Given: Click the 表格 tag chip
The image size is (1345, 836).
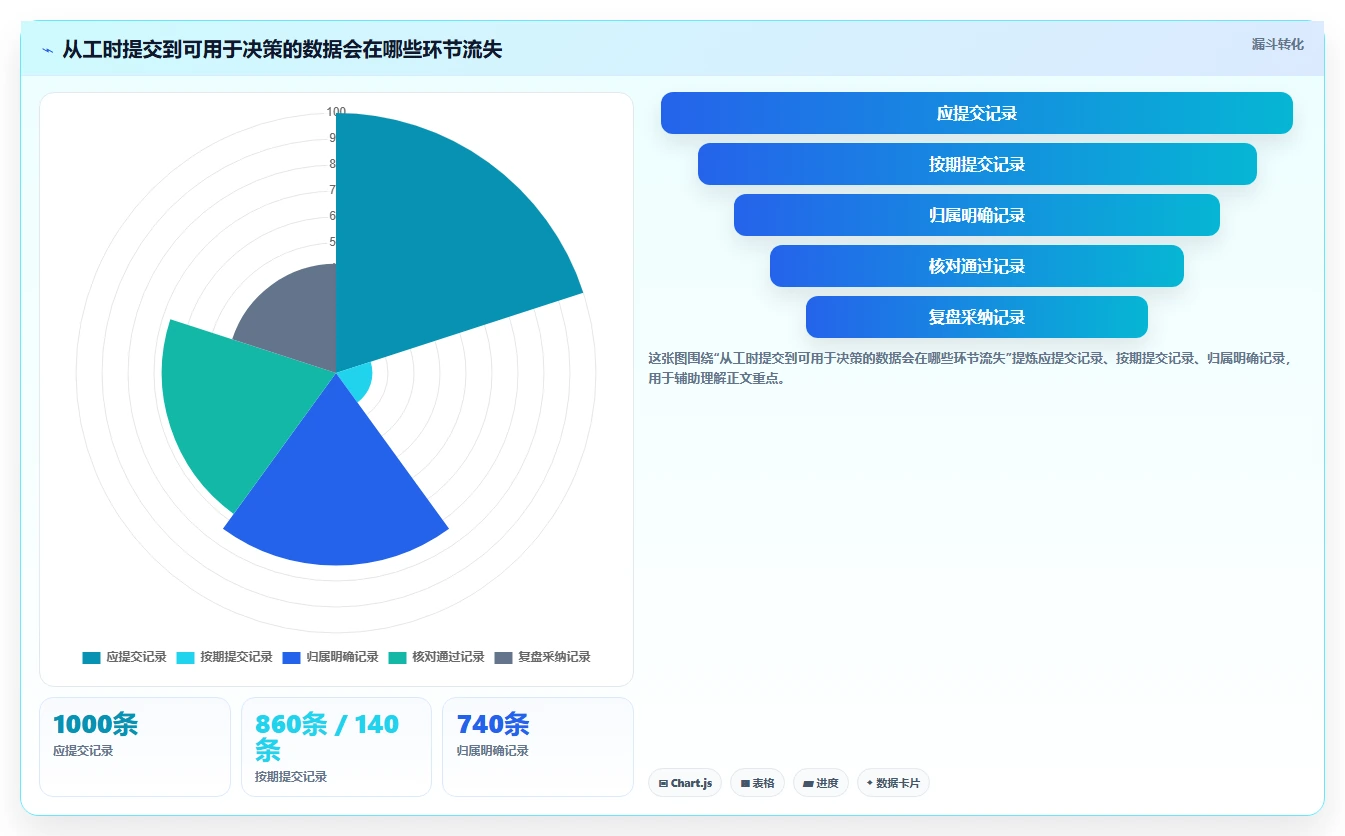Looking at the screenshot, I should click(757, 783).
